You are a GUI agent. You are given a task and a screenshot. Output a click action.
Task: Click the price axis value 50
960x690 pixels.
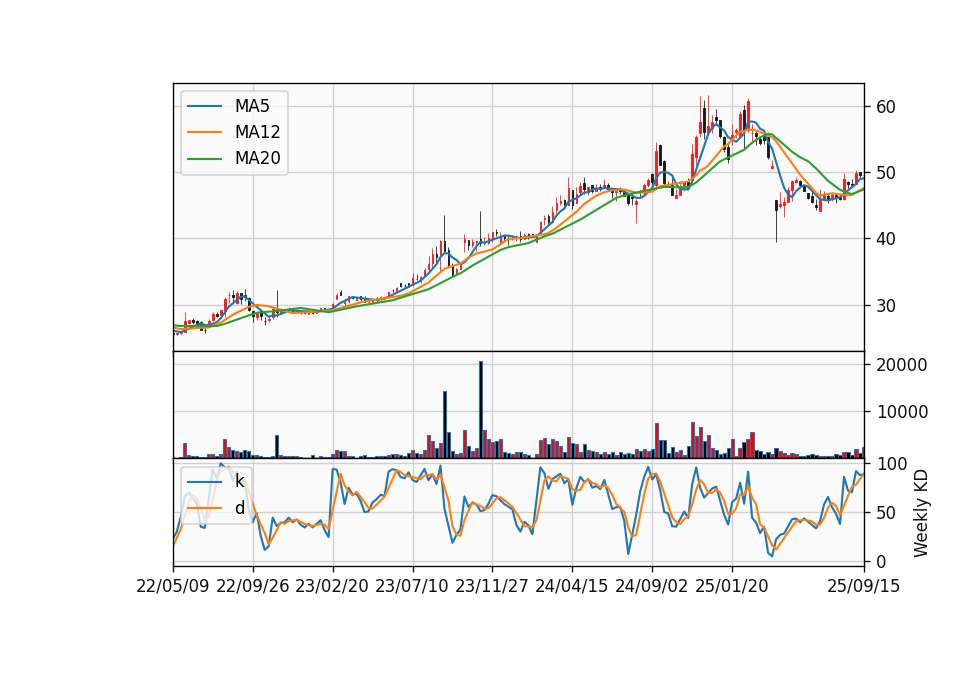pos(886,173)
